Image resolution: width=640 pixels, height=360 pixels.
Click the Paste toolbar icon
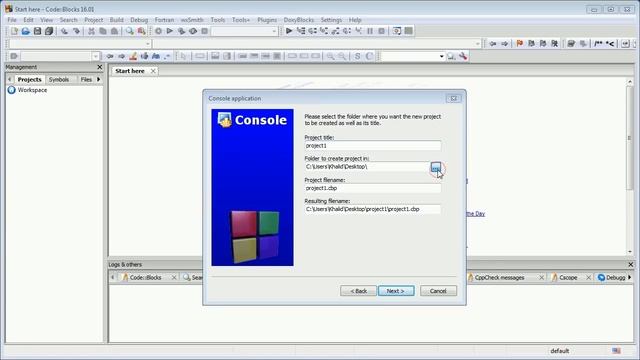point(115,31)
